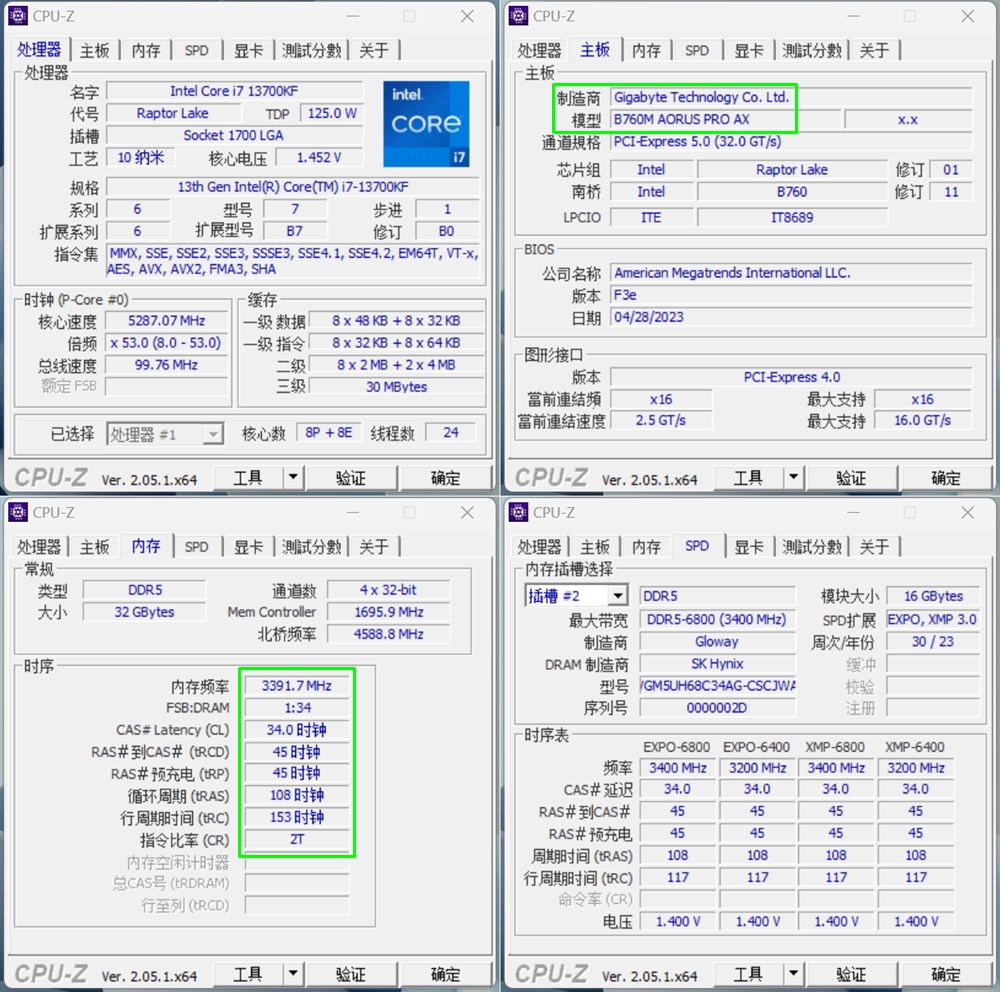Switch to 处理器 tab in the mainboard window
The width and height of the screenshot is (1000, 992).
point(539,50)
